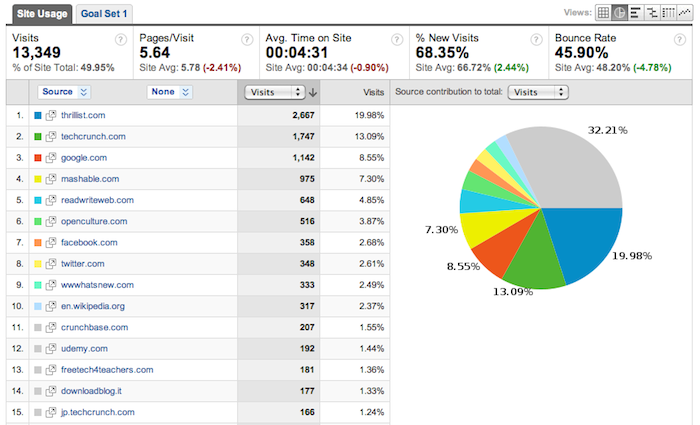Click the blue thrillist.com color swatch
Screen dimensions: 700x425
(38, 116)
